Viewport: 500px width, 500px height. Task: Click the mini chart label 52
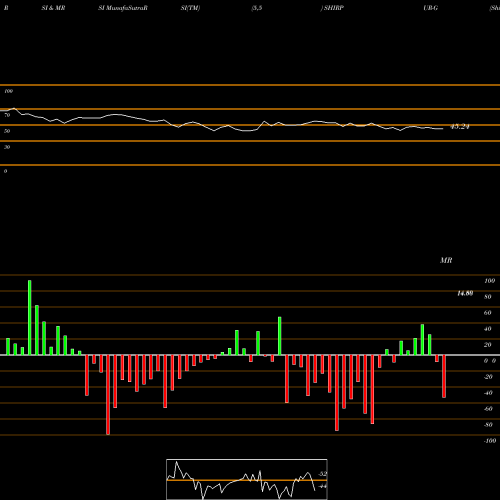[x=323, y=474]
